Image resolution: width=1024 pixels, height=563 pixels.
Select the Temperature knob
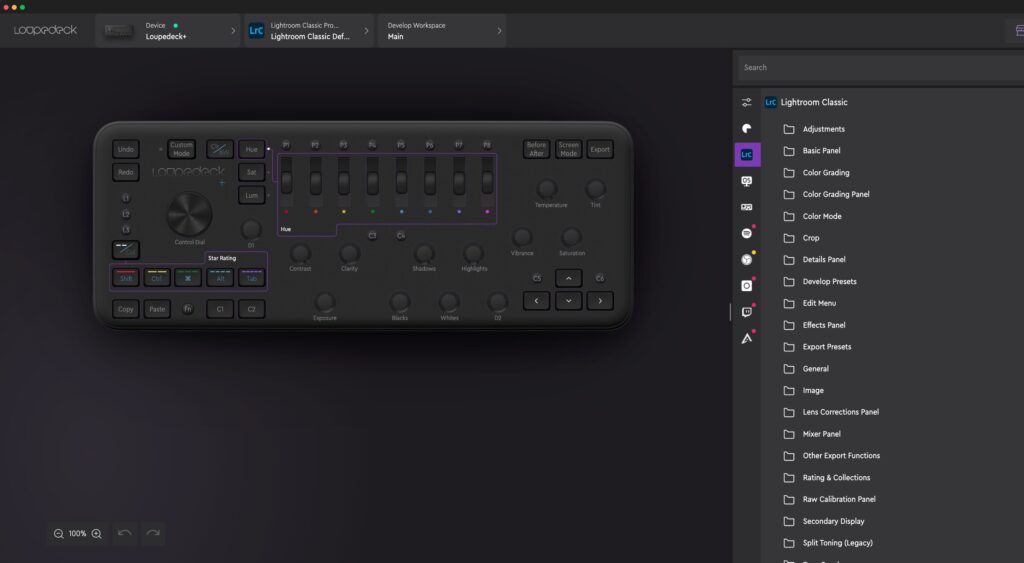547,189
